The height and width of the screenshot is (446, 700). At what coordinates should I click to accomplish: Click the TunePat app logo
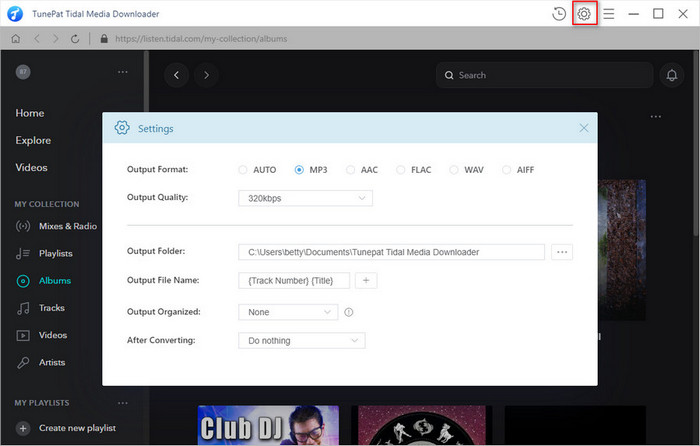pos(15,14)
